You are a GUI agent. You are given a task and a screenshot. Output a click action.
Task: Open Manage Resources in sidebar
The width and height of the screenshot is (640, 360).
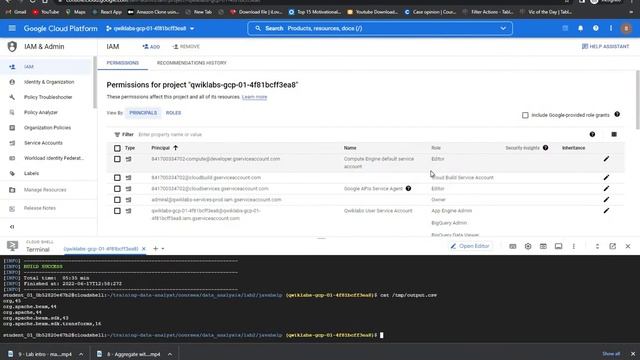pyautogui.click(x=46, y=190)
